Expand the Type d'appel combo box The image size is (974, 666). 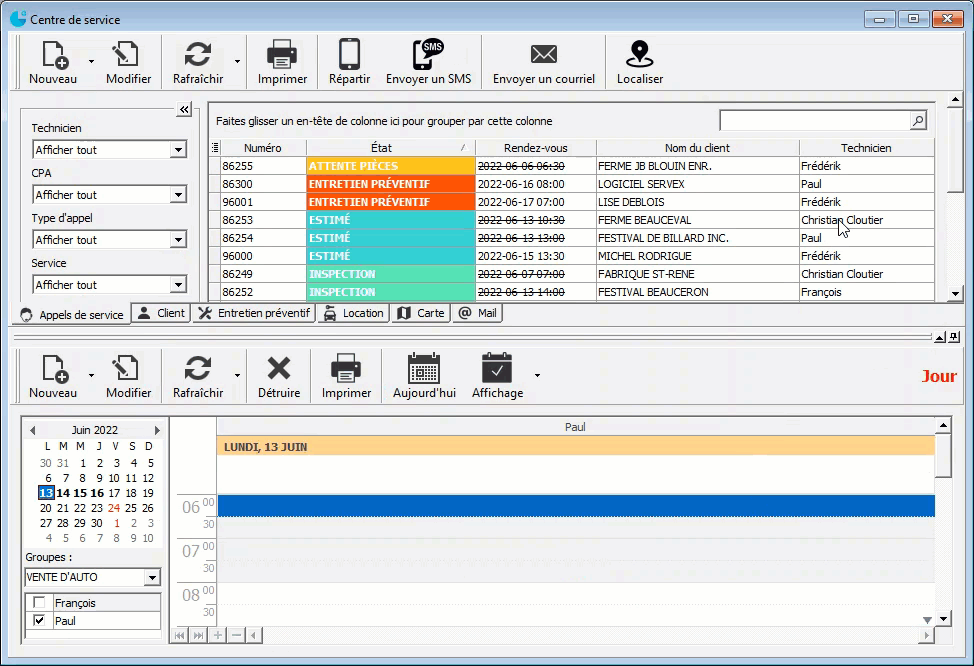[178, 240]
